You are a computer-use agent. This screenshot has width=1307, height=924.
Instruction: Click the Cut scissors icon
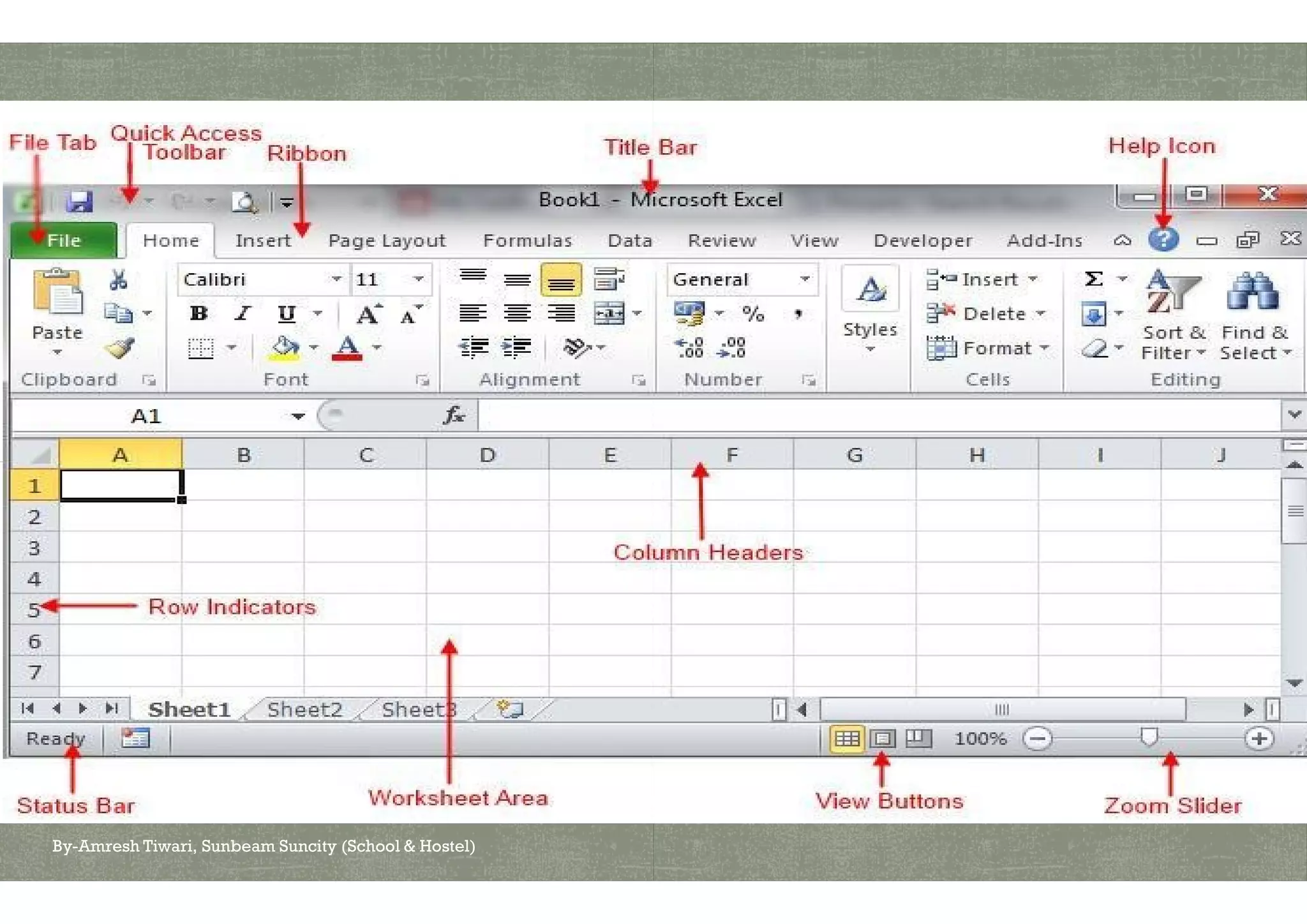coord(119,279)
